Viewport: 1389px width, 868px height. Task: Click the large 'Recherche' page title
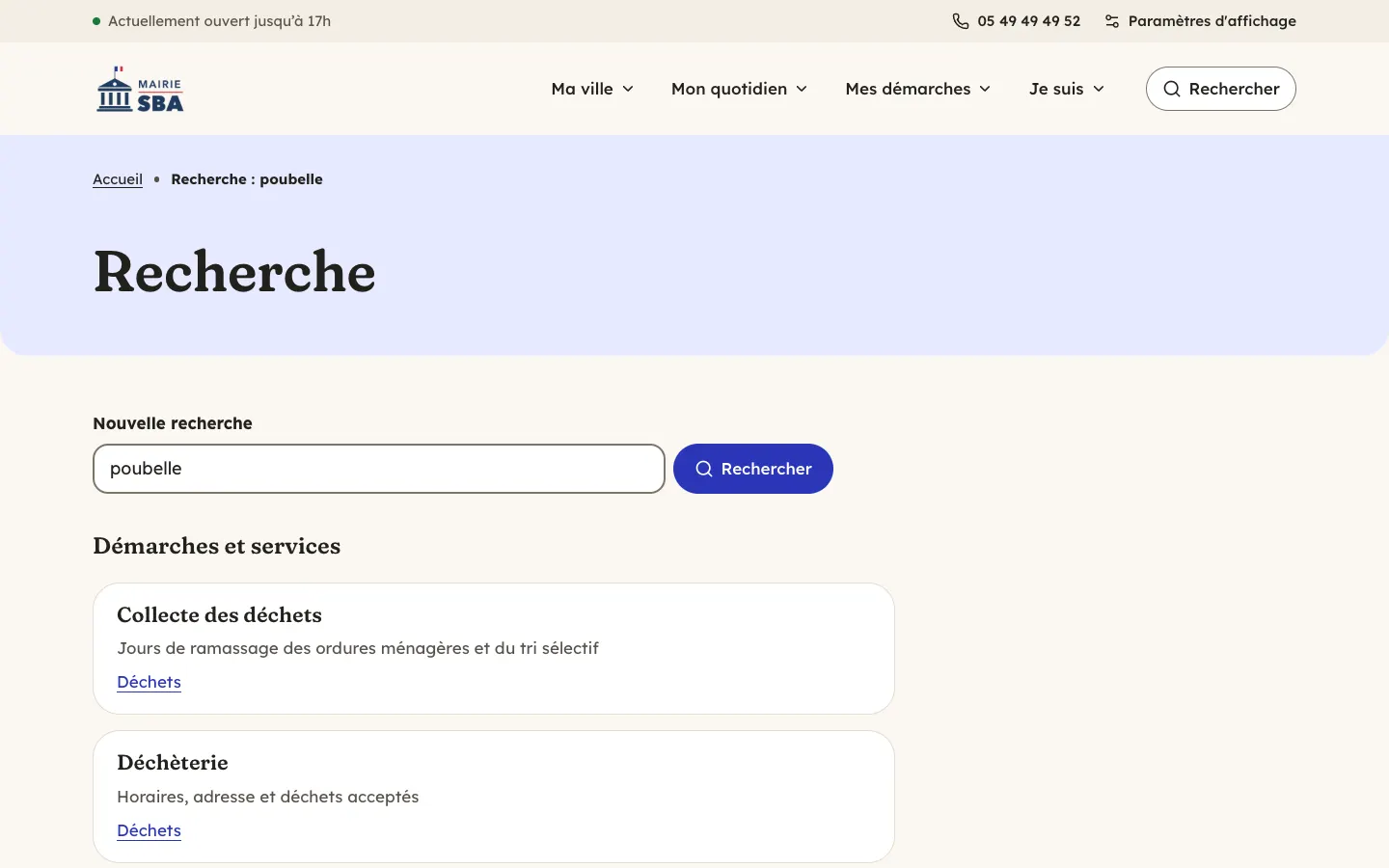click(234, 272)
